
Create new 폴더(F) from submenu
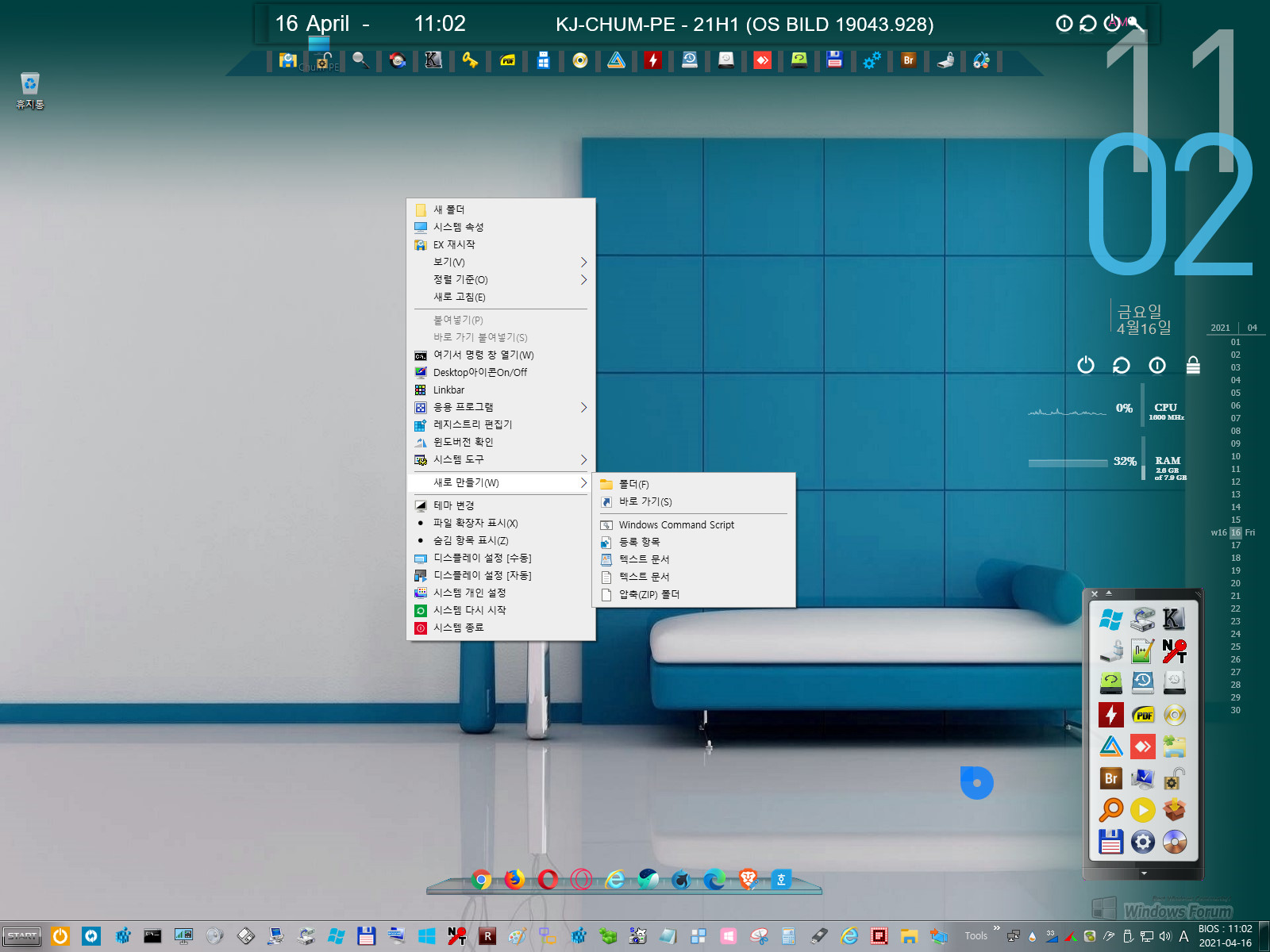click(x=694, y=484)
